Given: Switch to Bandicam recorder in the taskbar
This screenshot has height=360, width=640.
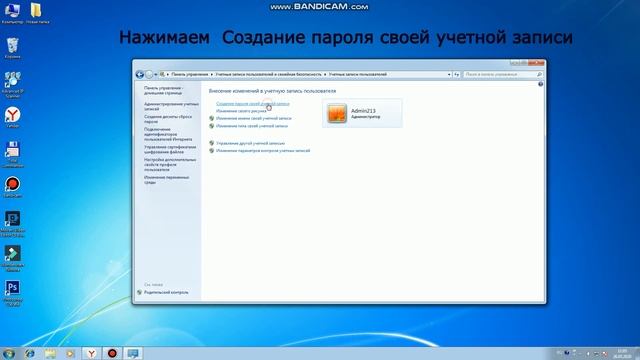Looking at the screenshot, I should [112, 353].
